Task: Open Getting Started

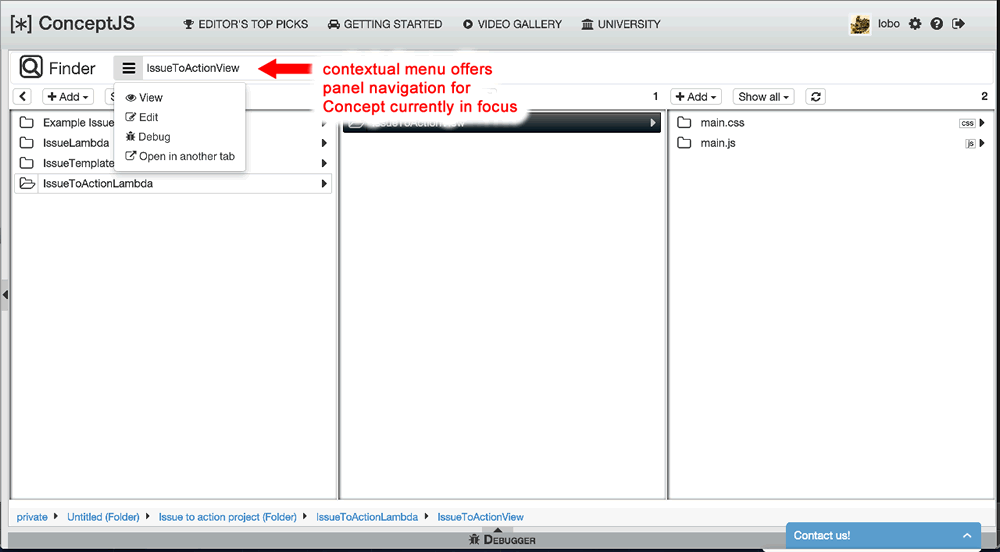Action: pos(385,24)
